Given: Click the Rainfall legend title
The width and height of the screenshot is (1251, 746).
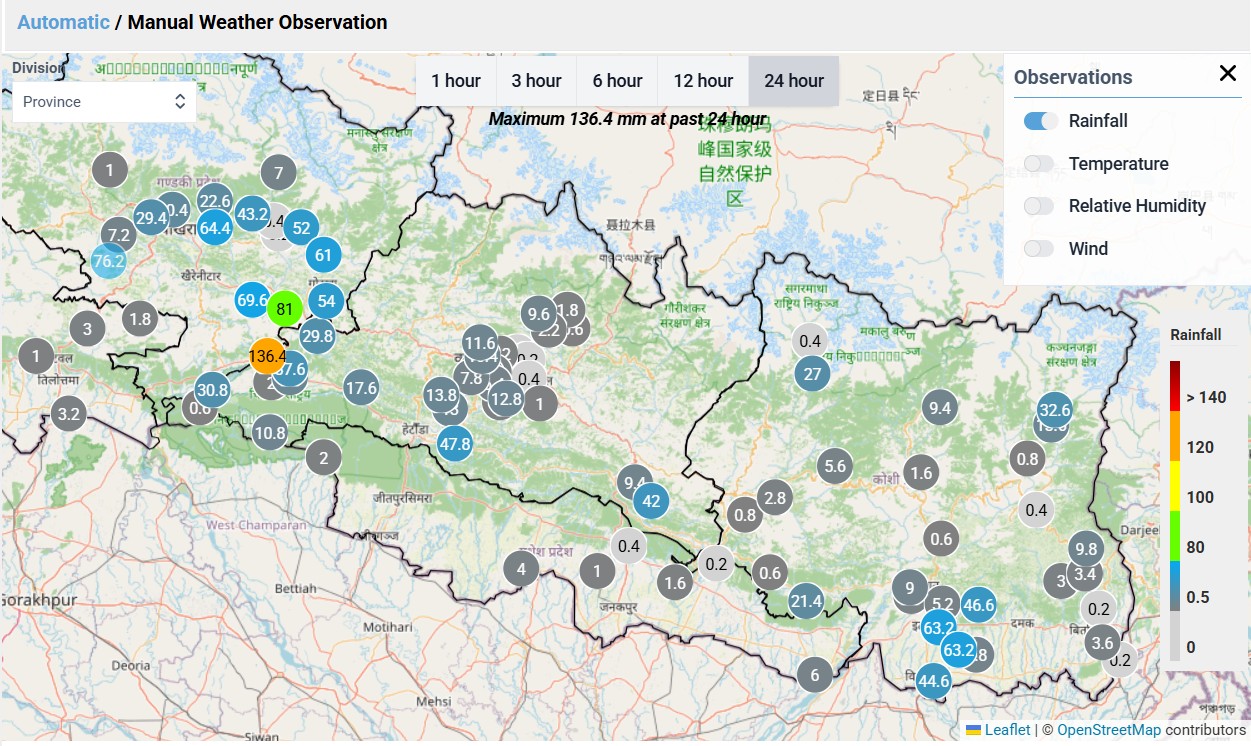Looking at the screenshot, I should pos(1196,335).
